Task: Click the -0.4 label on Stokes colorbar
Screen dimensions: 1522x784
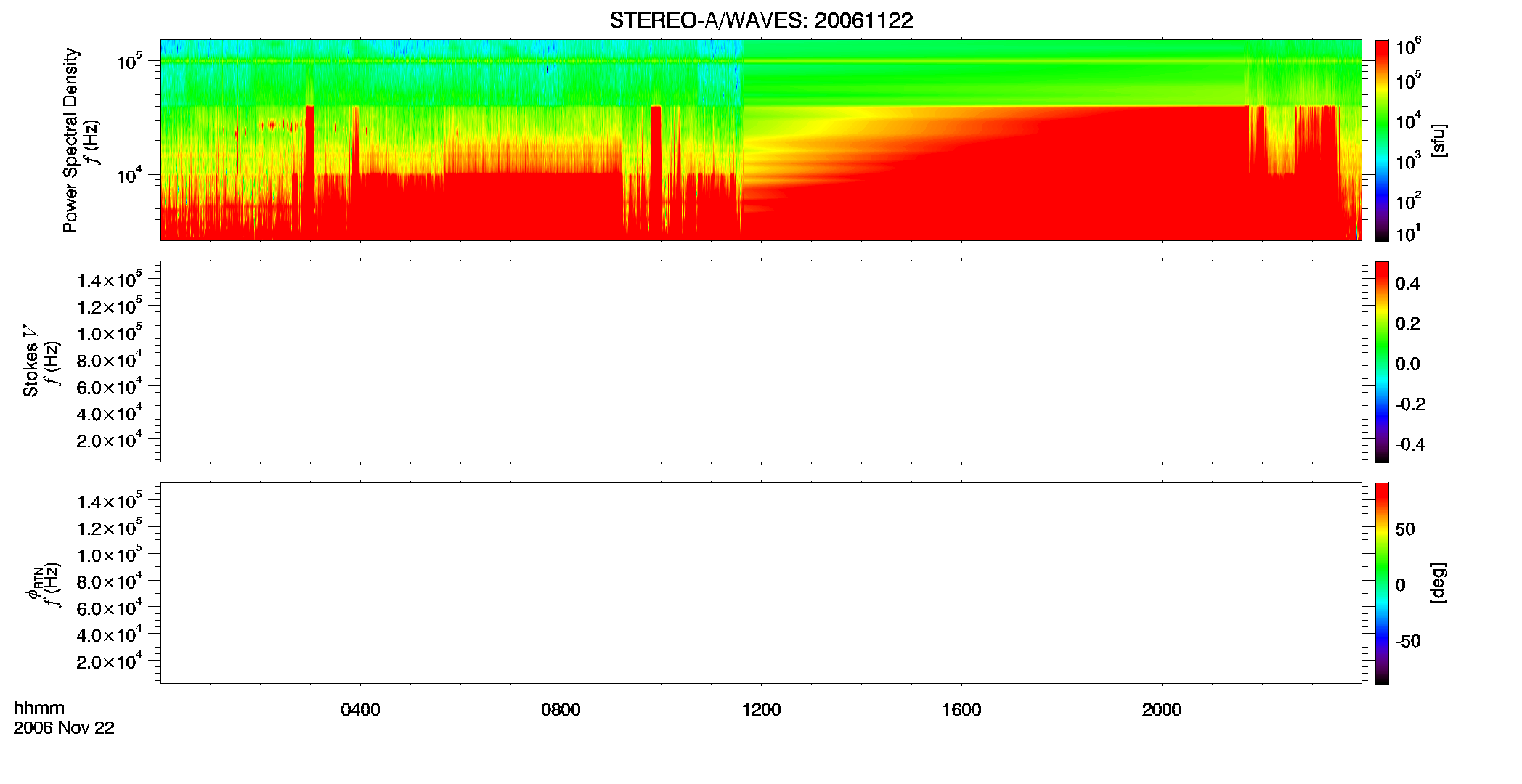Action: (x=1410, y=444)
